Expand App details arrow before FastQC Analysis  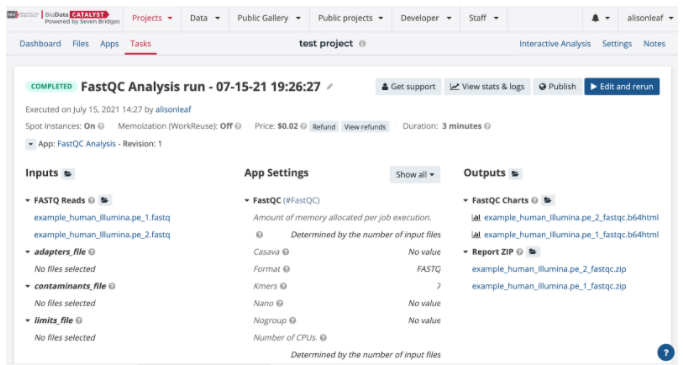[x=30, y=144]
